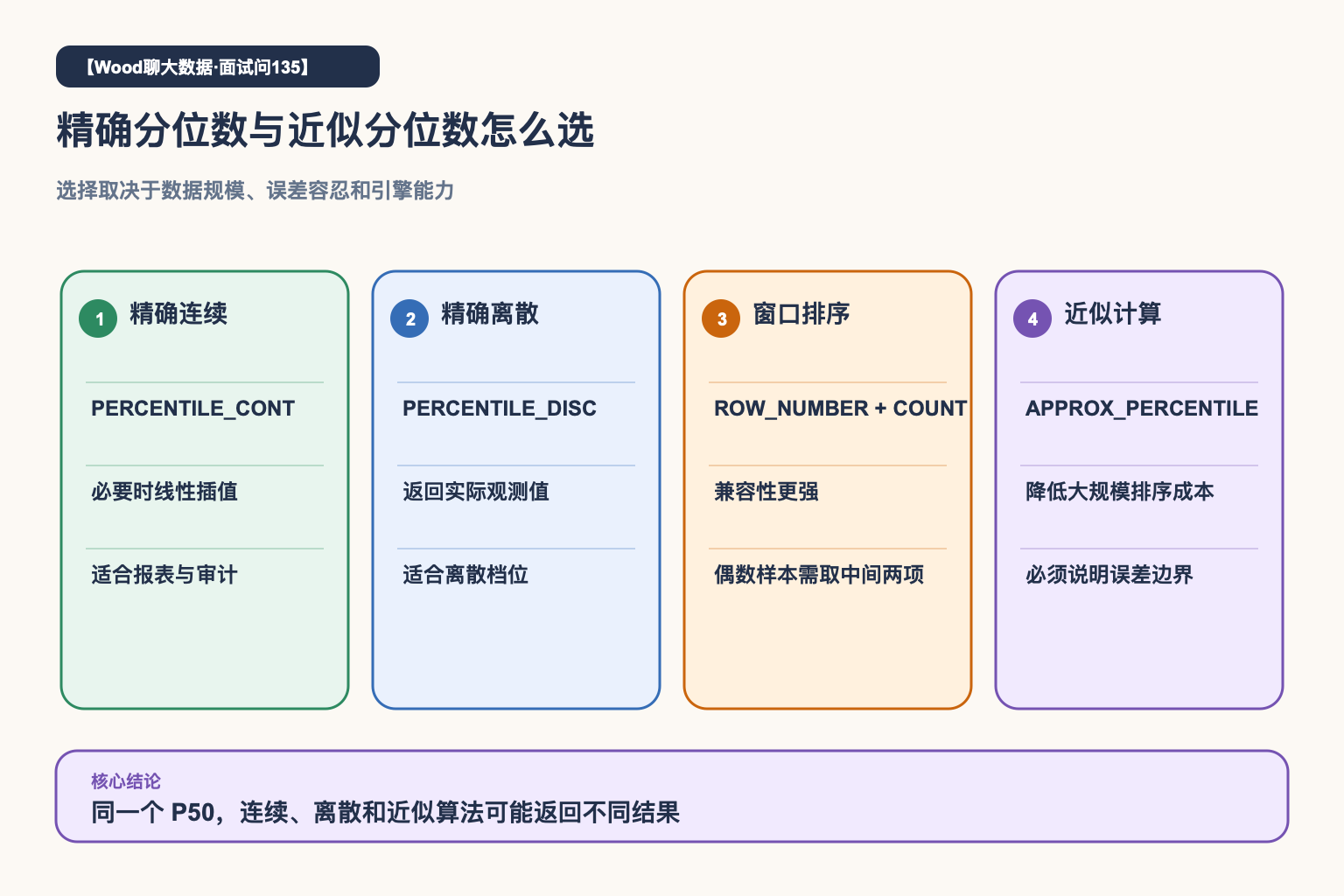Click the line 偶数样本需取中间两项

[x=819, y=575]
